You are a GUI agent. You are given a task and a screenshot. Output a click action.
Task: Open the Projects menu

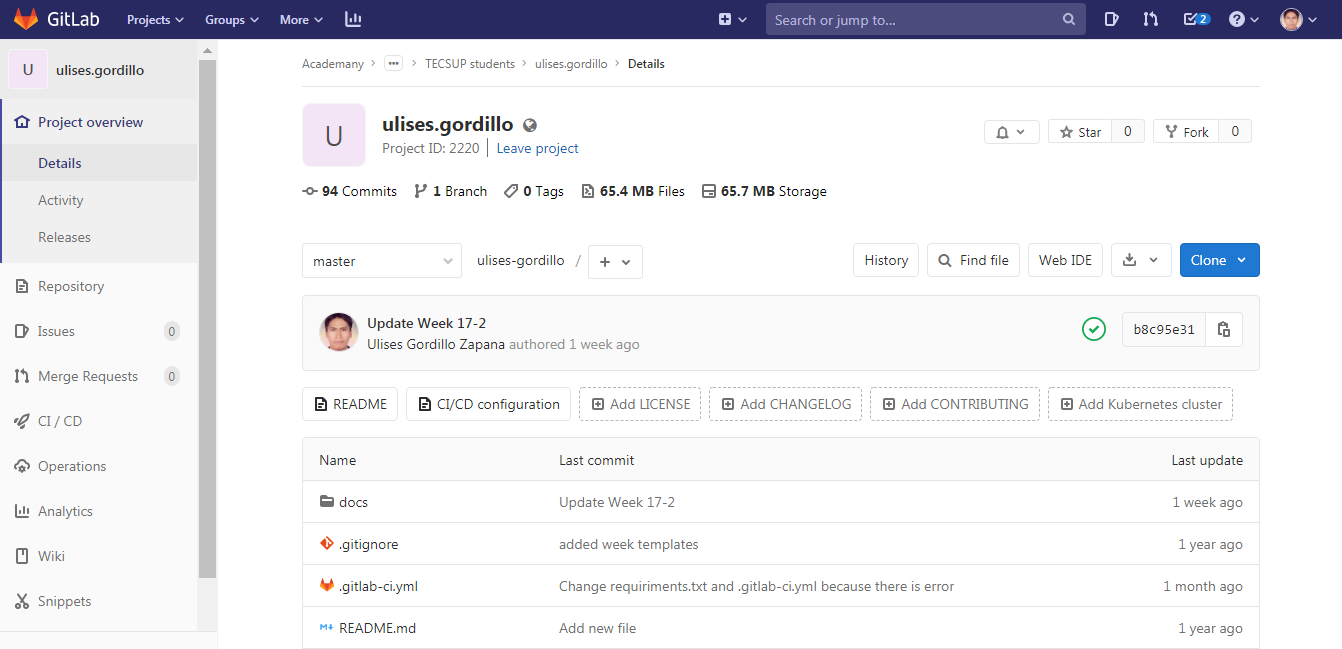[155, 19]
